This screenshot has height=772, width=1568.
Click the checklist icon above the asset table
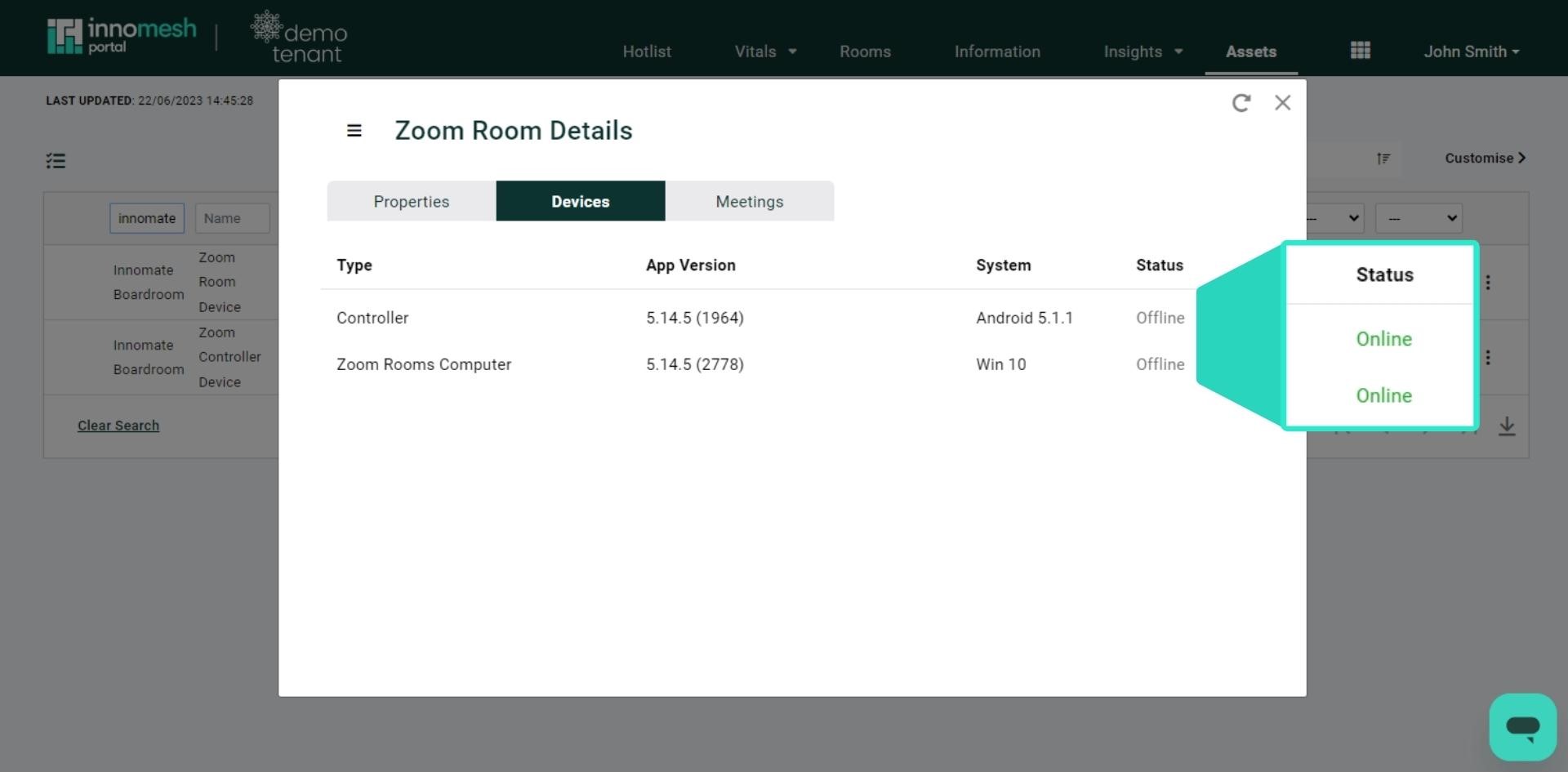56,161
